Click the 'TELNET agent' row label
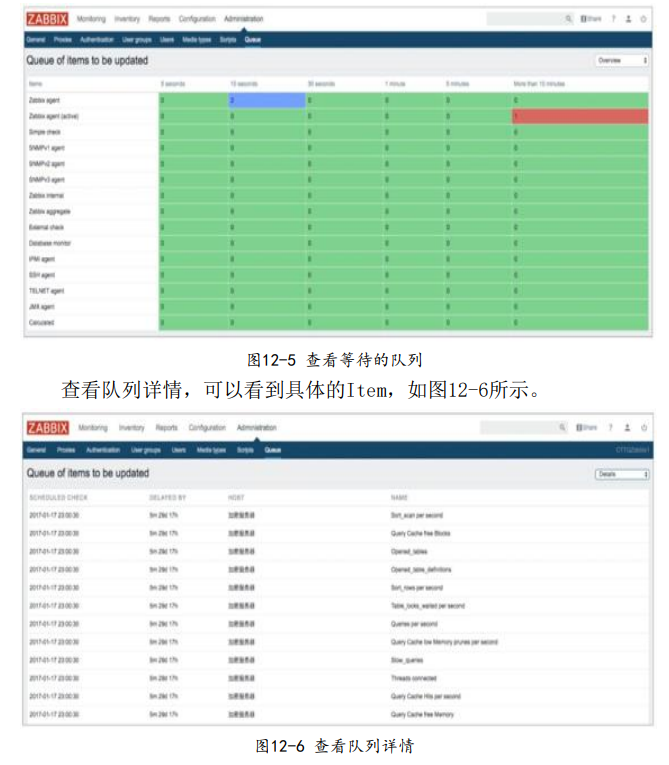669x765 pixels. pyautogui.click(x=46, y=291)
